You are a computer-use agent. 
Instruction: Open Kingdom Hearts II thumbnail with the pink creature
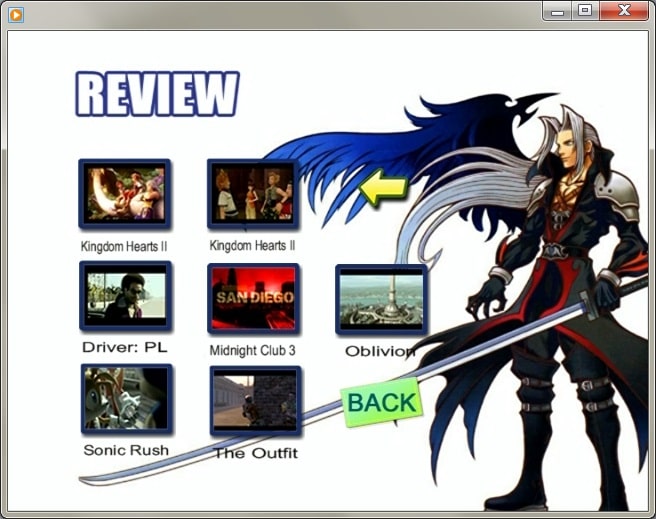coord(125,194)
